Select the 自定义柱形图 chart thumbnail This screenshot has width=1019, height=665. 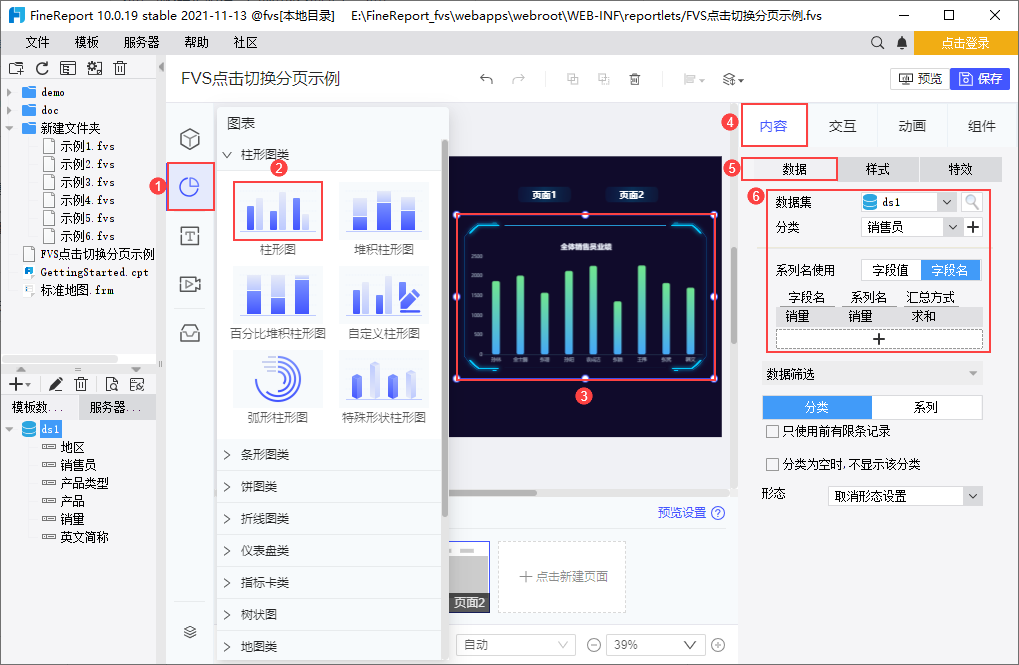[x=383, y=295]
